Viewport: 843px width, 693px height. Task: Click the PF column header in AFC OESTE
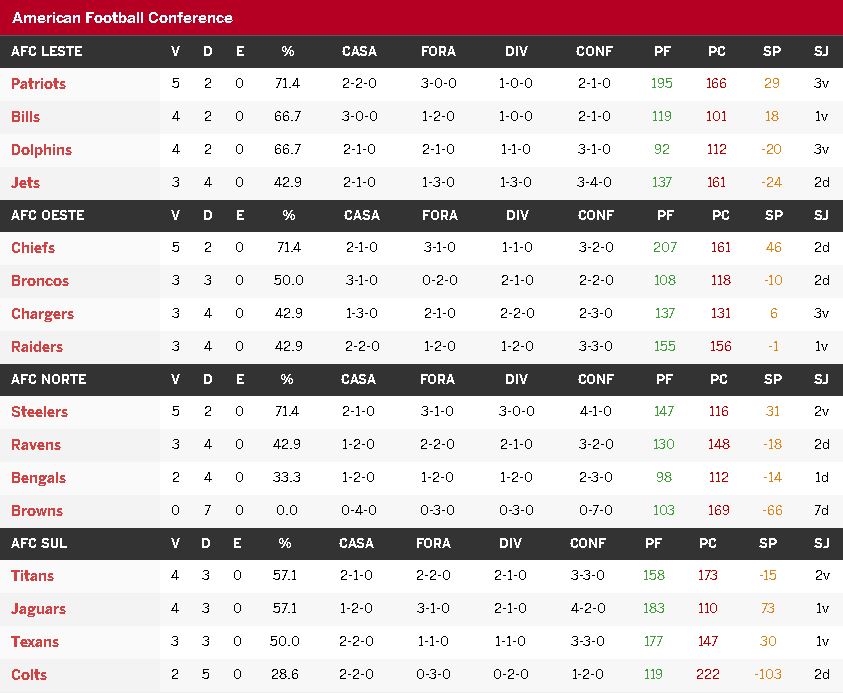coord(665,216)
